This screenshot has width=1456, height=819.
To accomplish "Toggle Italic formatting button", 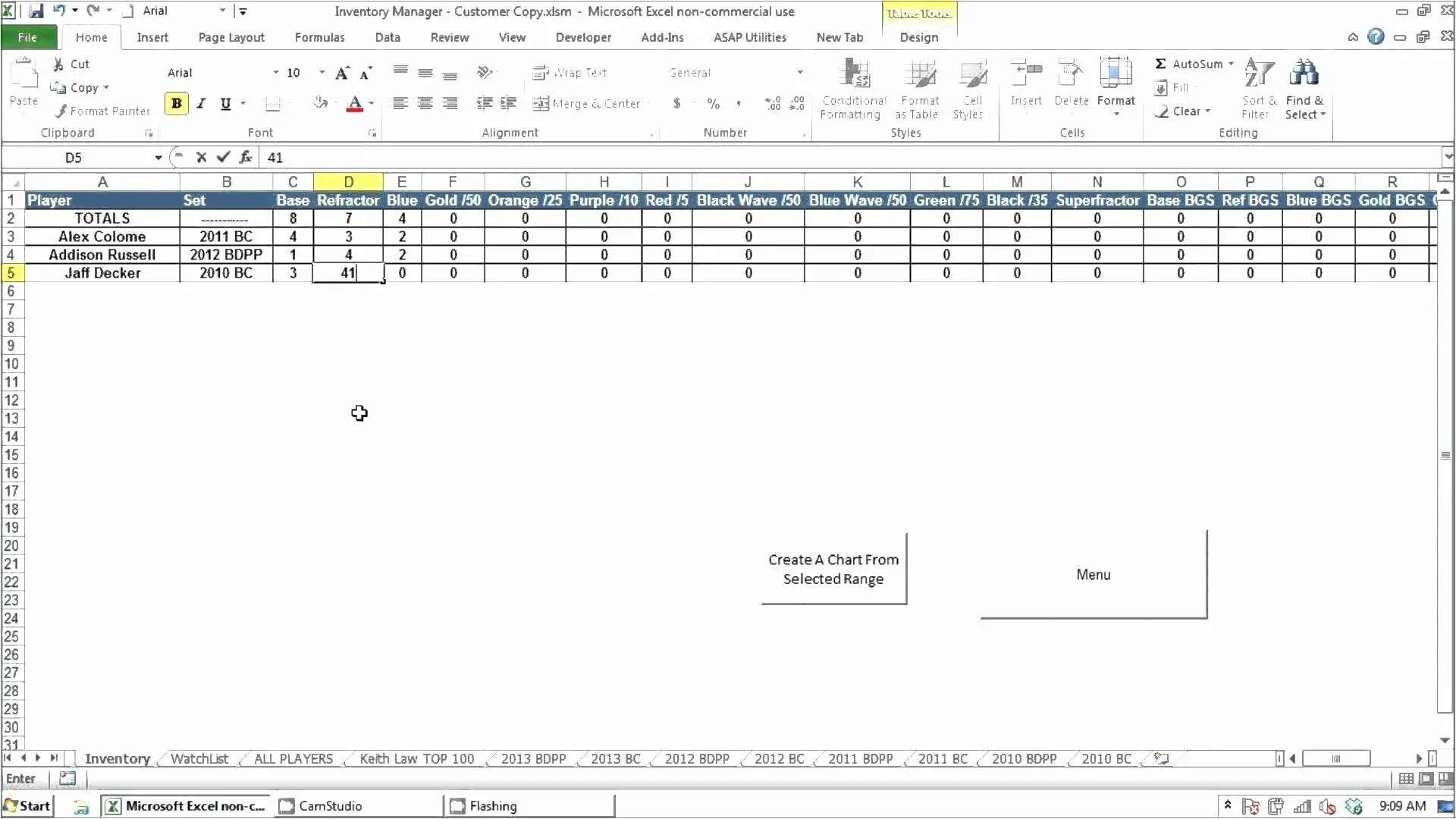I will 201,104.
